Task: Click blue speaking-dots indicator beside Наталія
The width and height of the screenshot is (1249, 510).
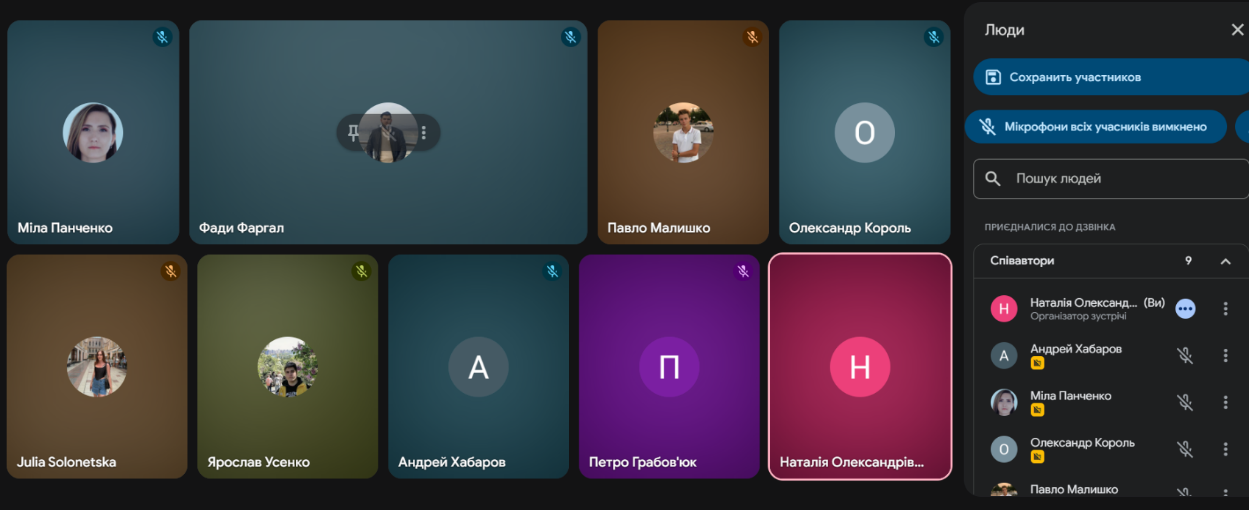Action: pyautogui.click(x=1185, y=308)
